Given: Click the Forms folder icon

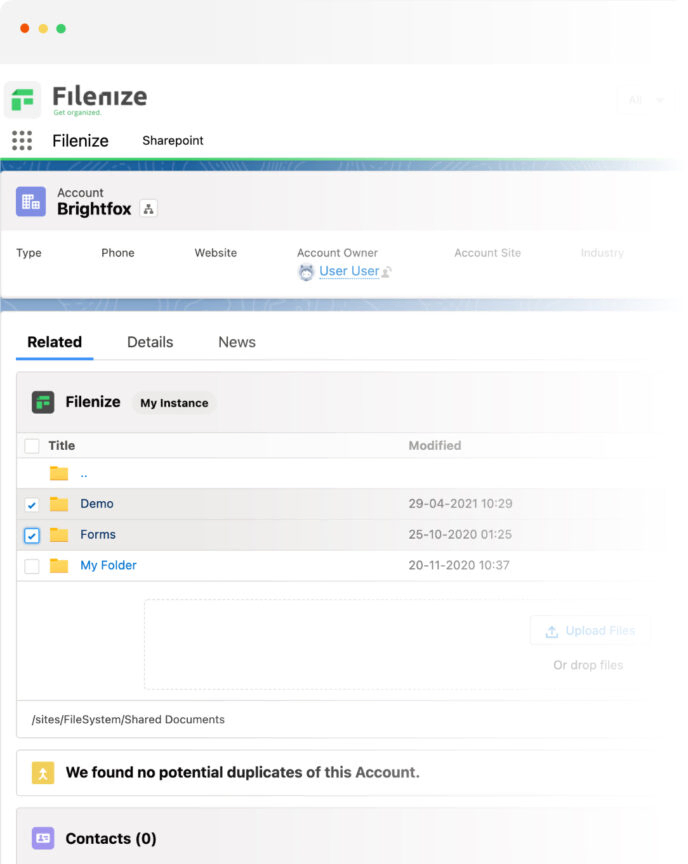Looking at the screenshot, I should tap(59, 534).
